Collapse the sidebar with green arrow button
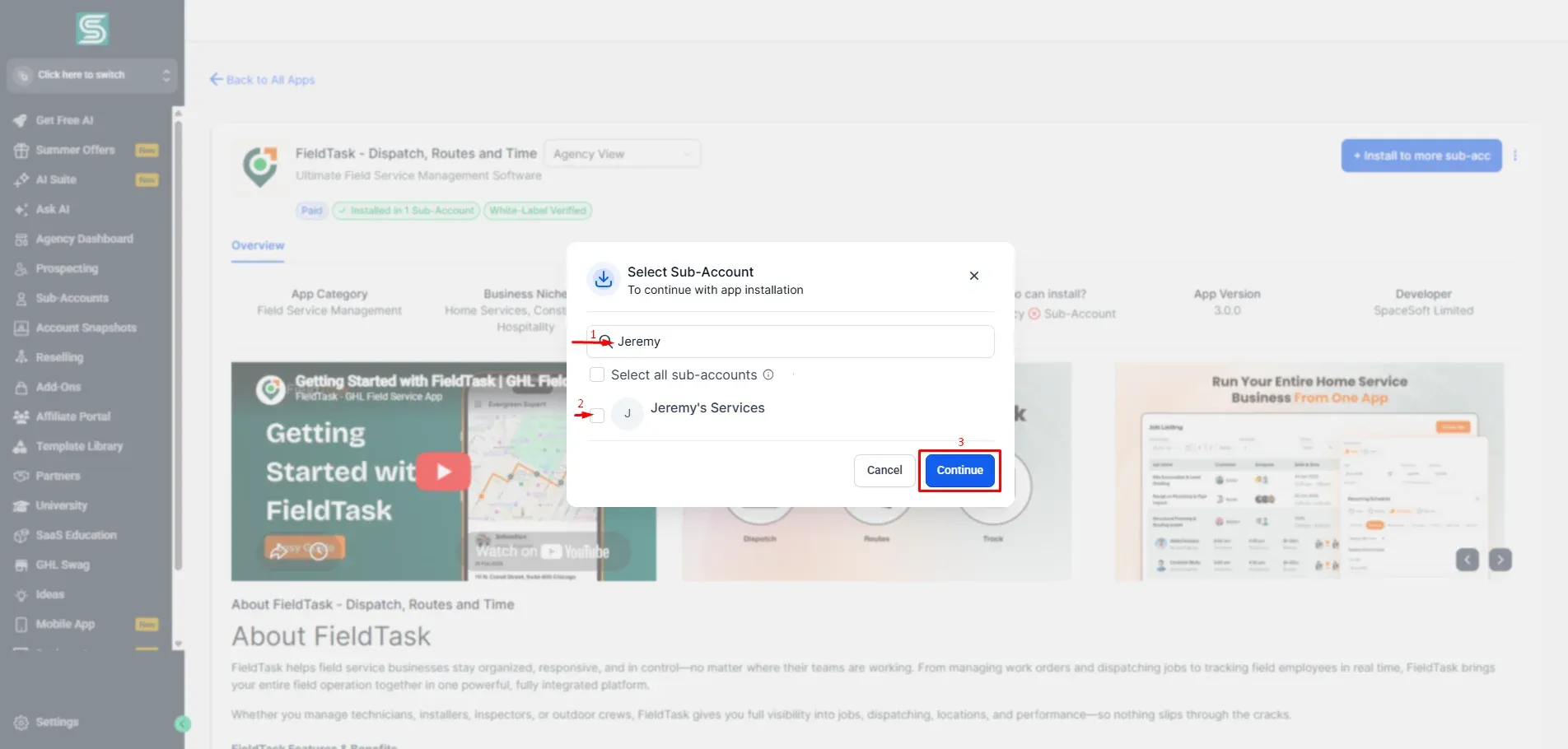This screenshot has width=1568, height=749. click(x=183, y=723)
